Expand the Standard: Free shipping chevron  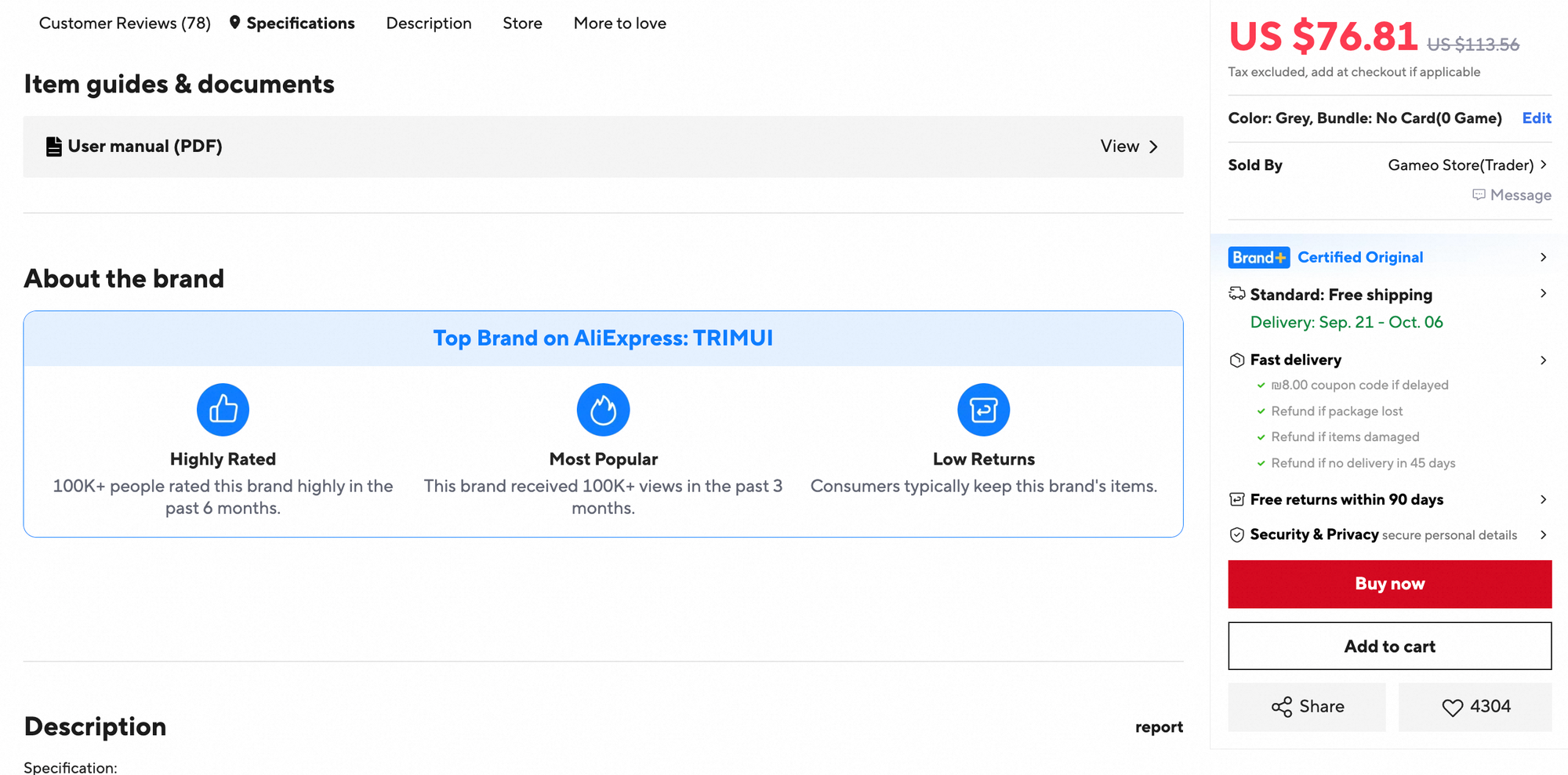(1543, 293)
